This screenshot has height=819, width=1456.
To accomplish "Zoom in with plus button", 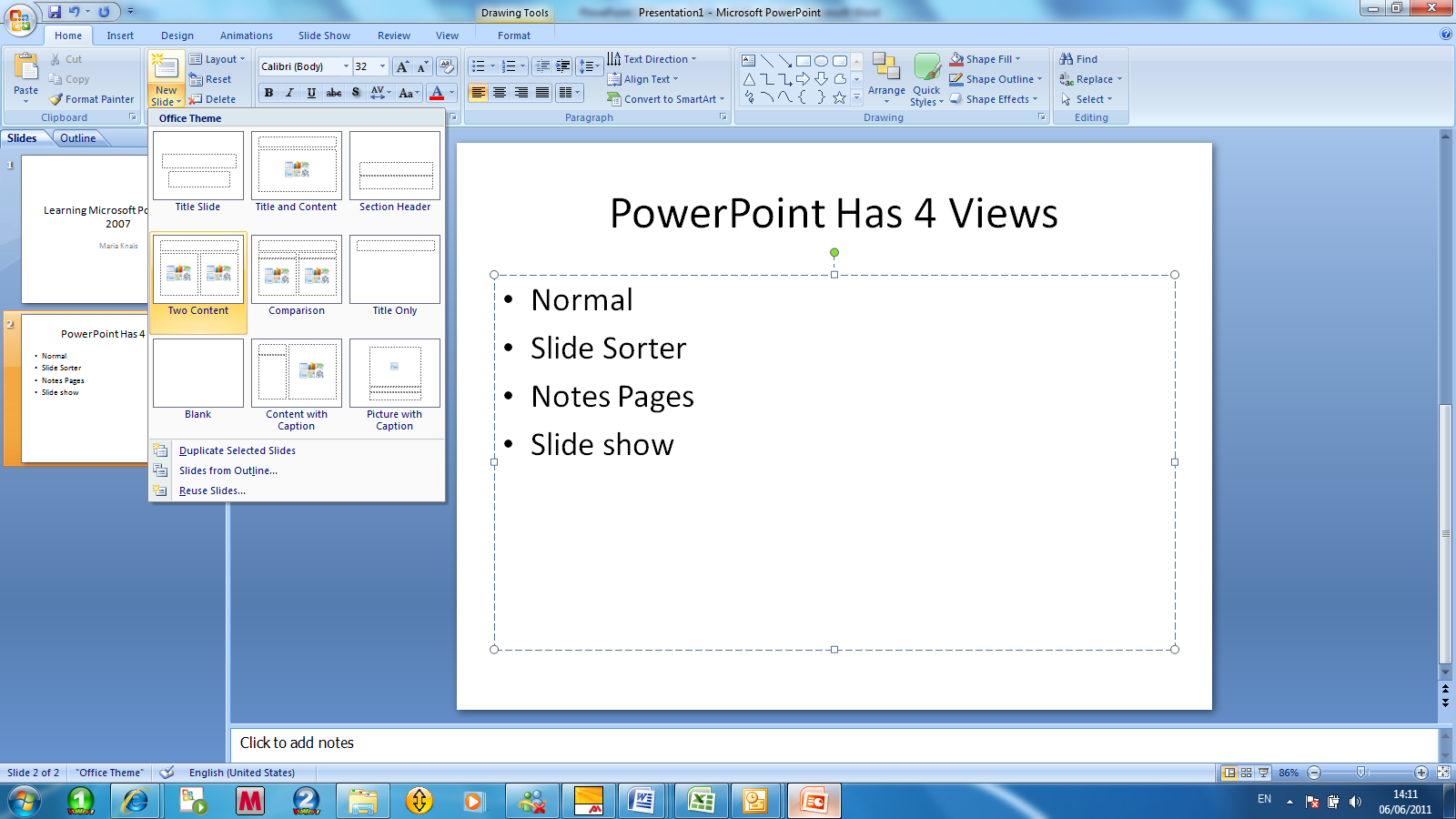I will (1421, 773).
